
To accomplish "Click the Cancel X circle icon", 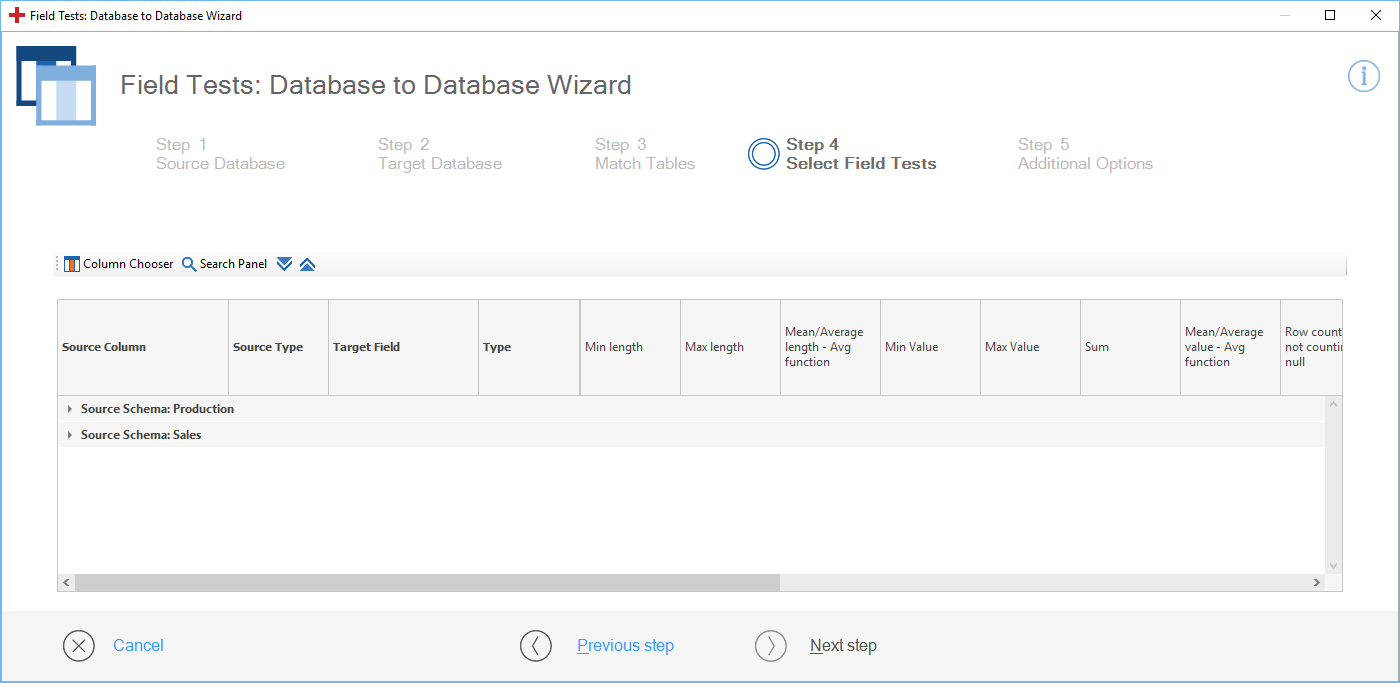I will point(79,646).
